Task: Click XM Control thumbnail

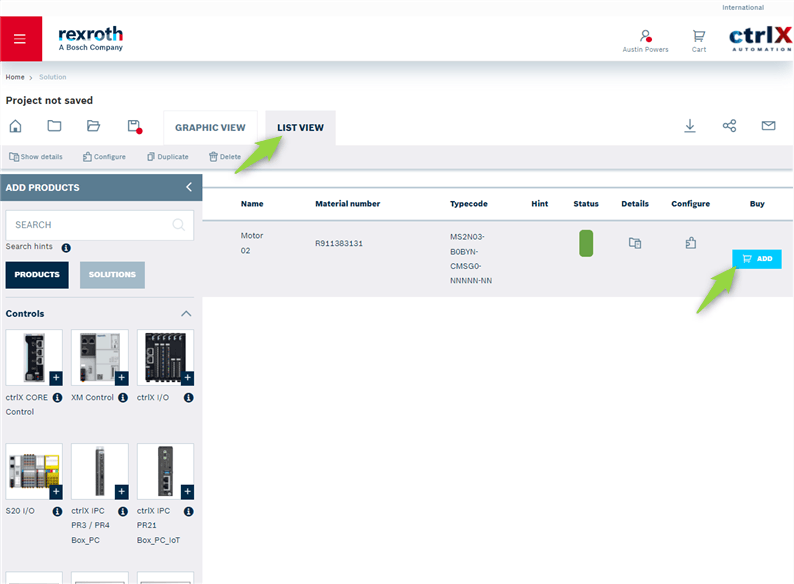Action: pos(100,357)
